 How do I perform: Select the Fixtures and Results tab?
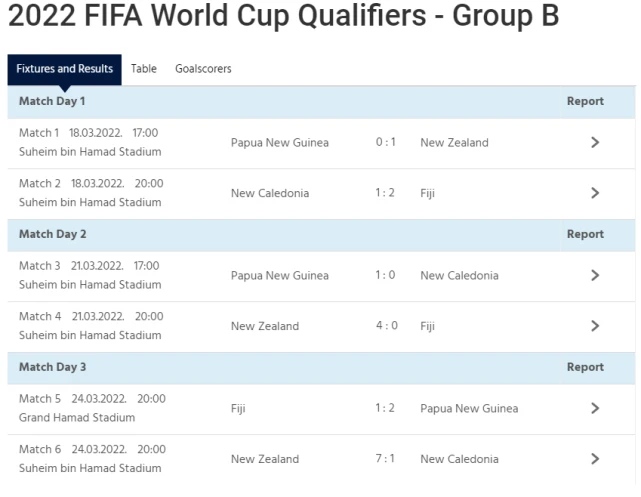[x=65, y=69]
